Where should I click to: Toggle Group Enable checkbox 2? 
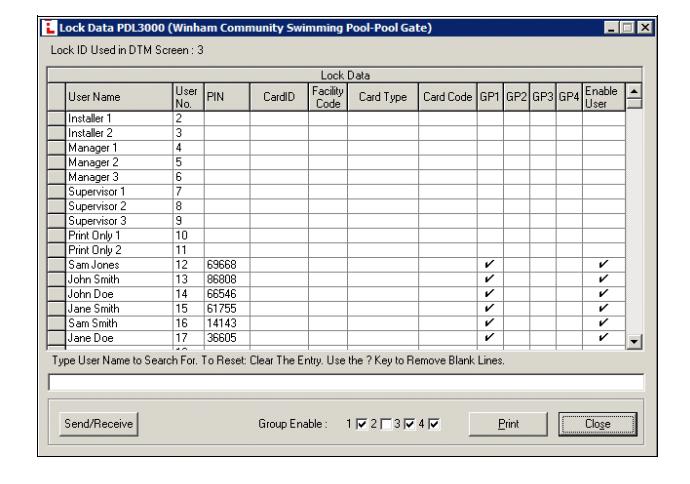click(385, 424)
